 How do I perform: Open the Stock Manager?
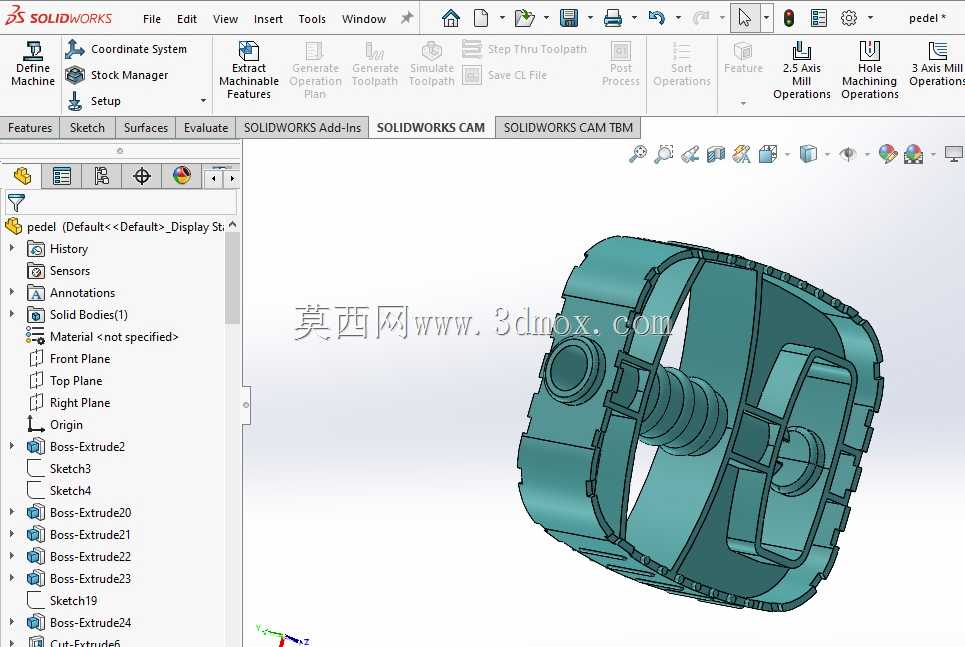tap(117, 75)
